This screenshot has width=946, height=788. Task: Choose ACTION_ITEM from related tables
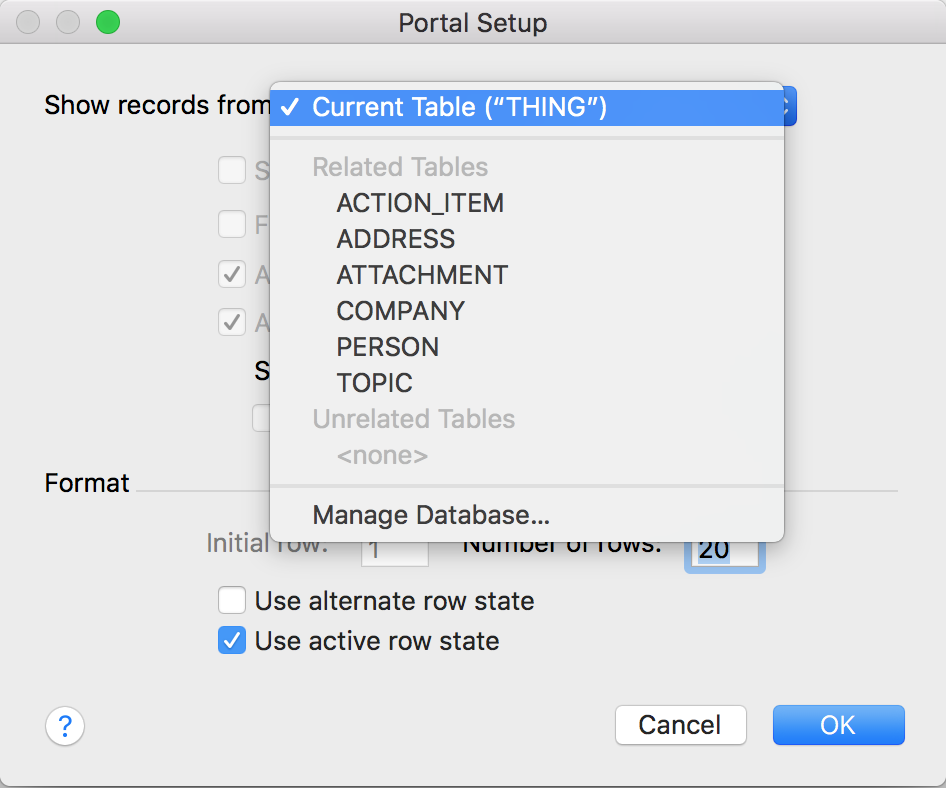[x=420, y=203]
